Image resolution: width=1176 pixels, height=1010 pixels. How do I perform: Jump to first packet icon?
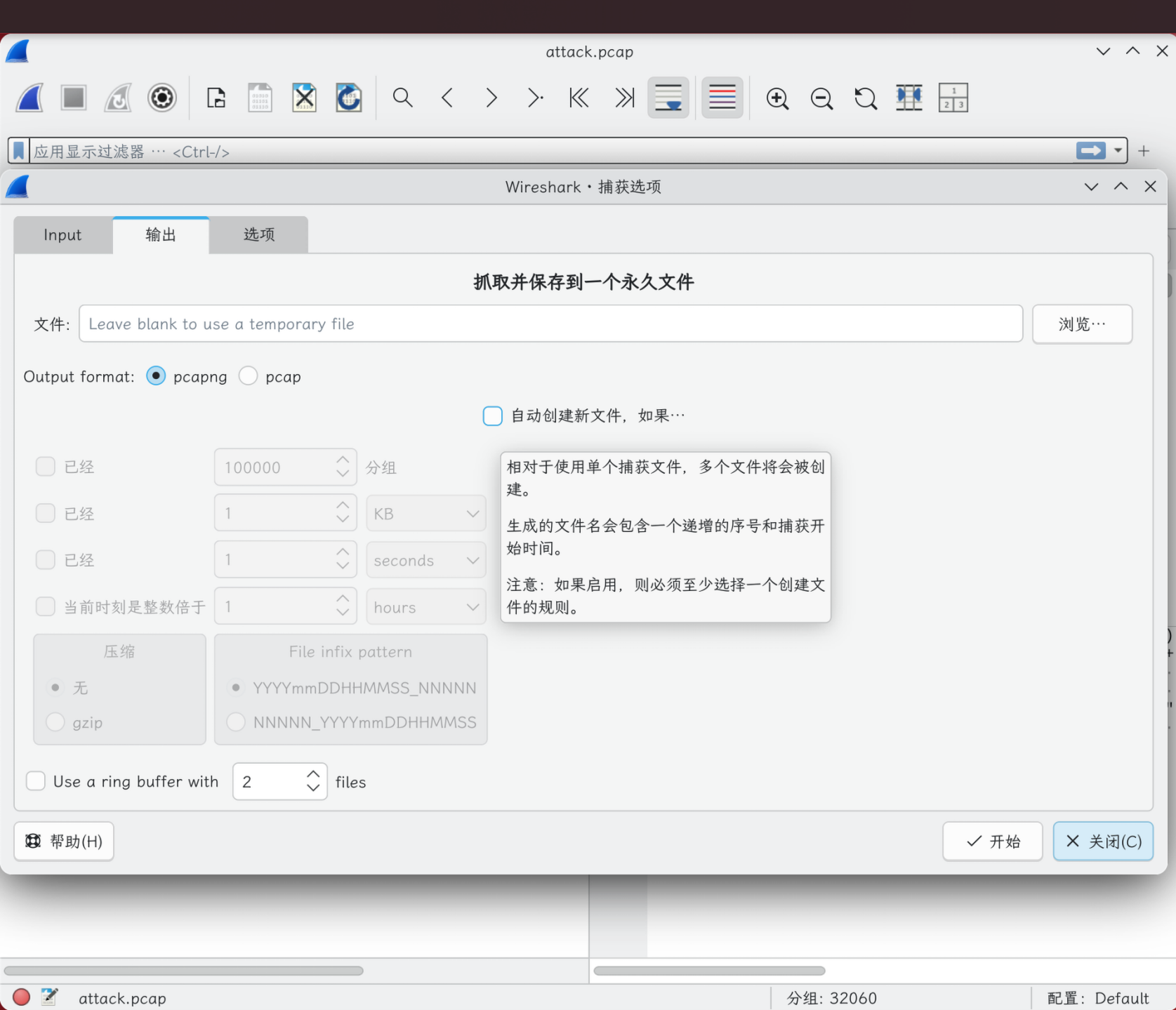coord(579,98)
